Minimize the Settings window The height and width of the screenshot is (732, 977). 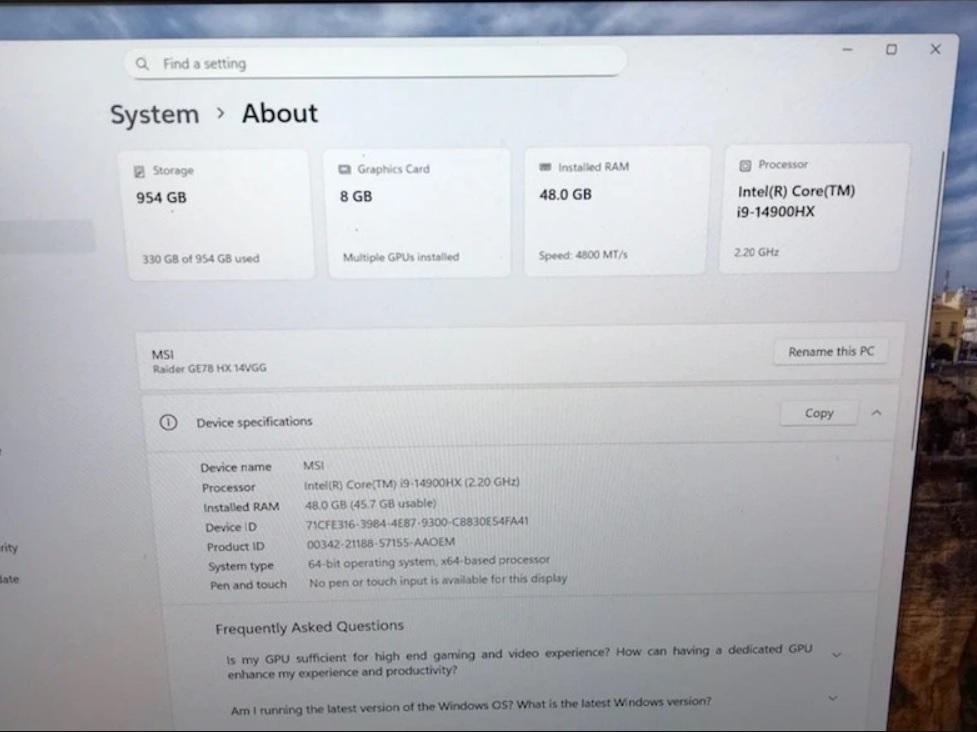847,49
